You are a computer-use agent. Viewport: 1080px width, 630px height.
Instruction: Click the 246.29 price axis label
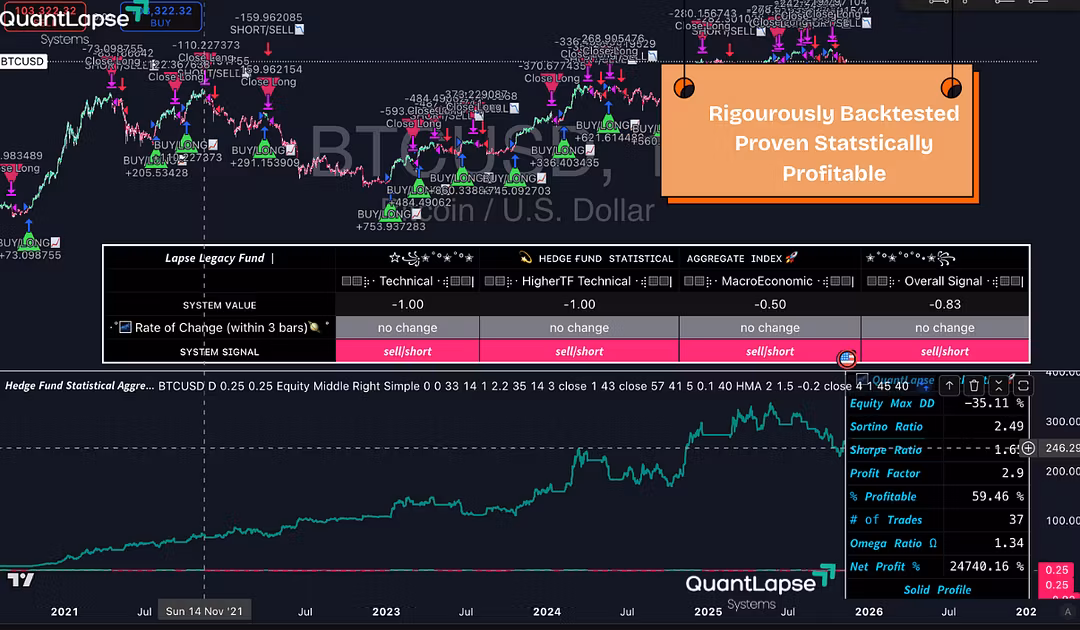point(1059,449)
